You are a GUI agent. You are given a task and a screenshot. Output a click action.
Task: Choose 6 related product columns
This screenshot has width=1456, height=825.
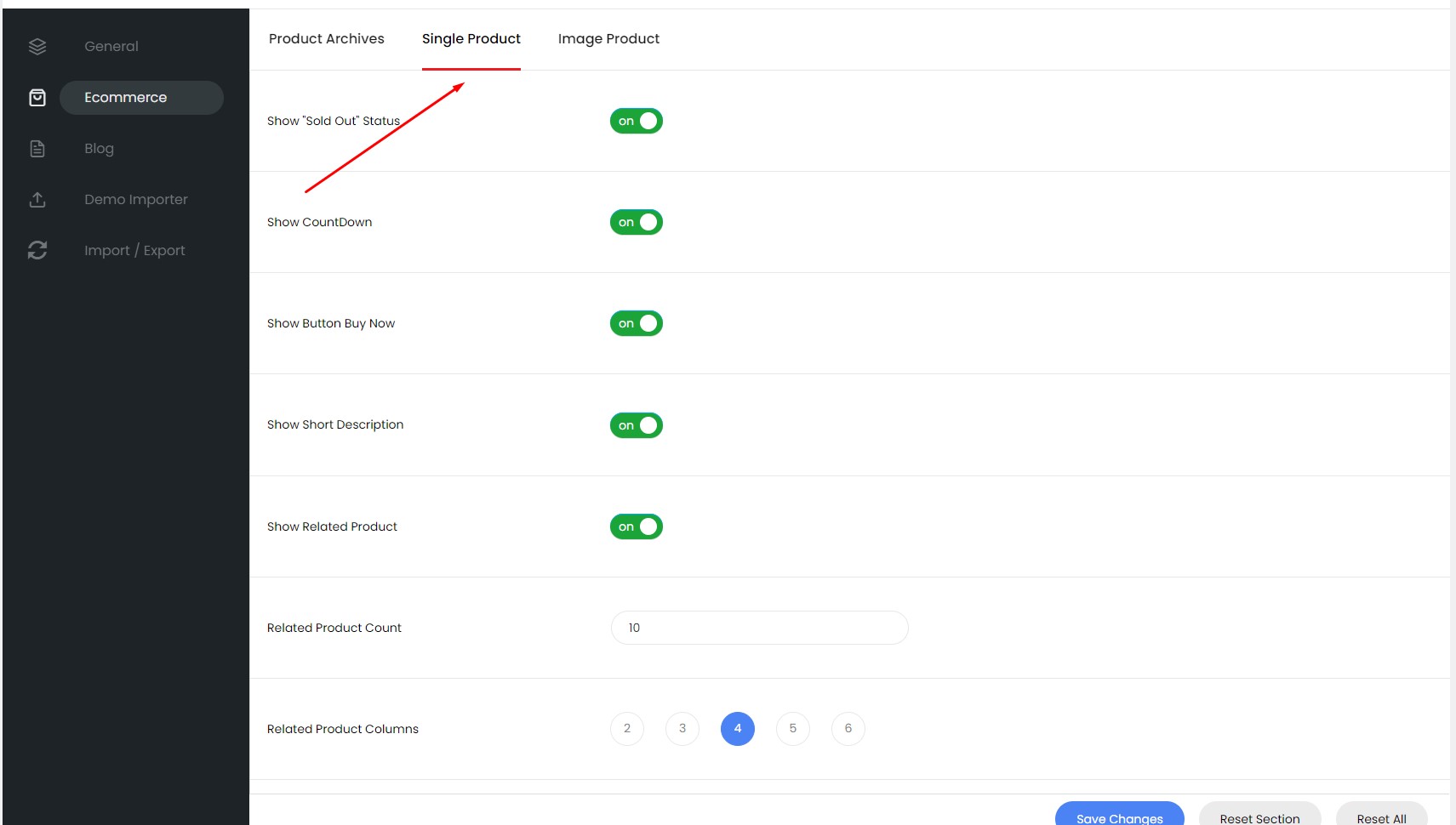(848, 729)
